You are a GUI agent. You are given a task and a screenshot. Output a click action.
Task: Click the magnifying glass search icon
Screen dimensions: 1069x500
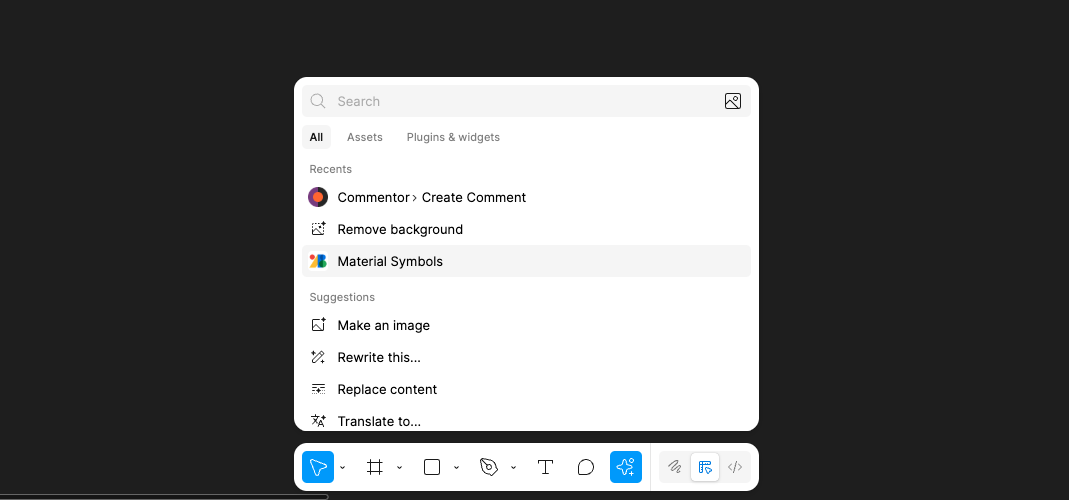click(x=318, y=101)
